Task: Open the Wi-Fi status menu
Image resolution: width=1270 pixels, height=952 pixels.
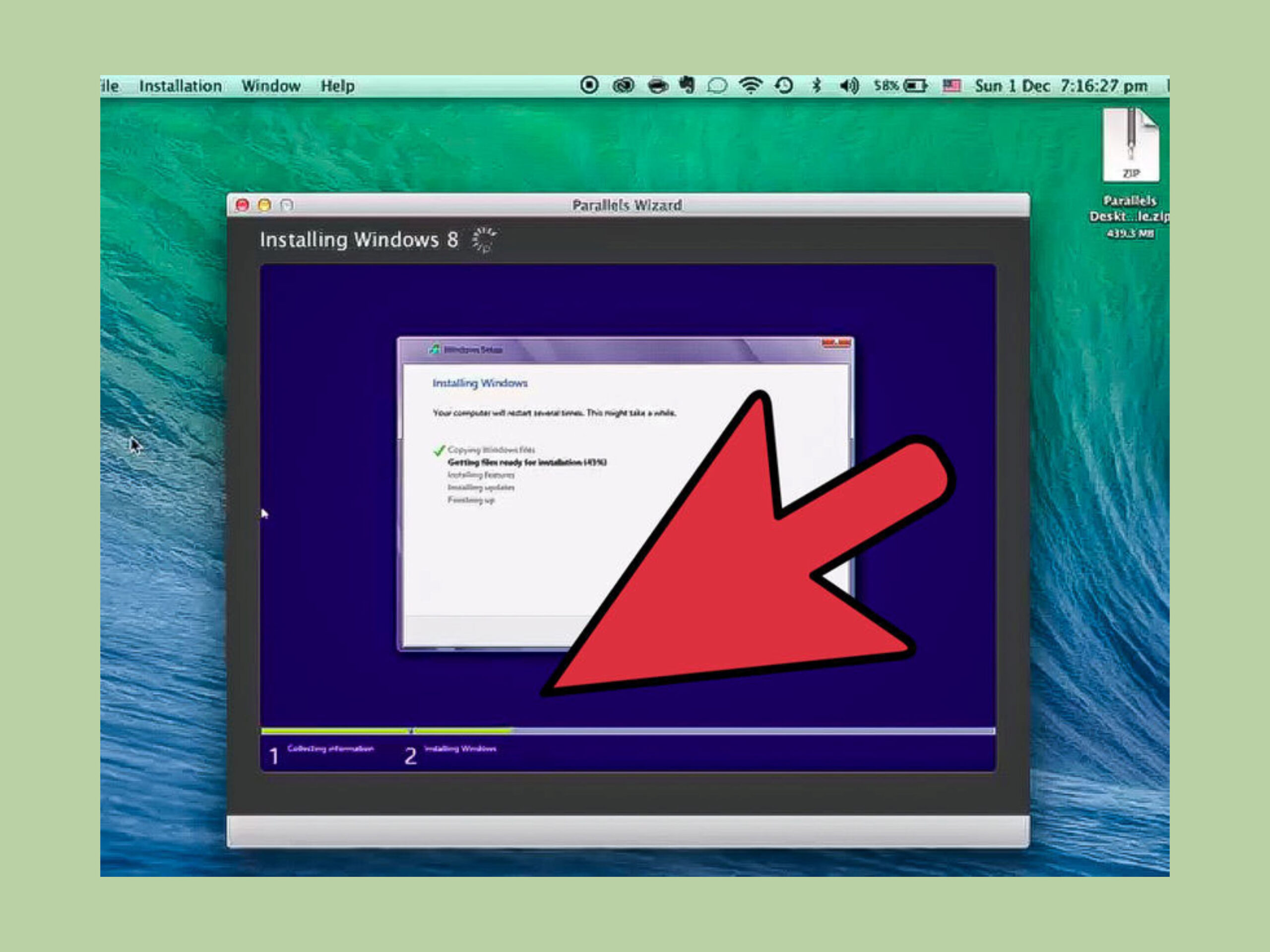Action: [751, 85]
